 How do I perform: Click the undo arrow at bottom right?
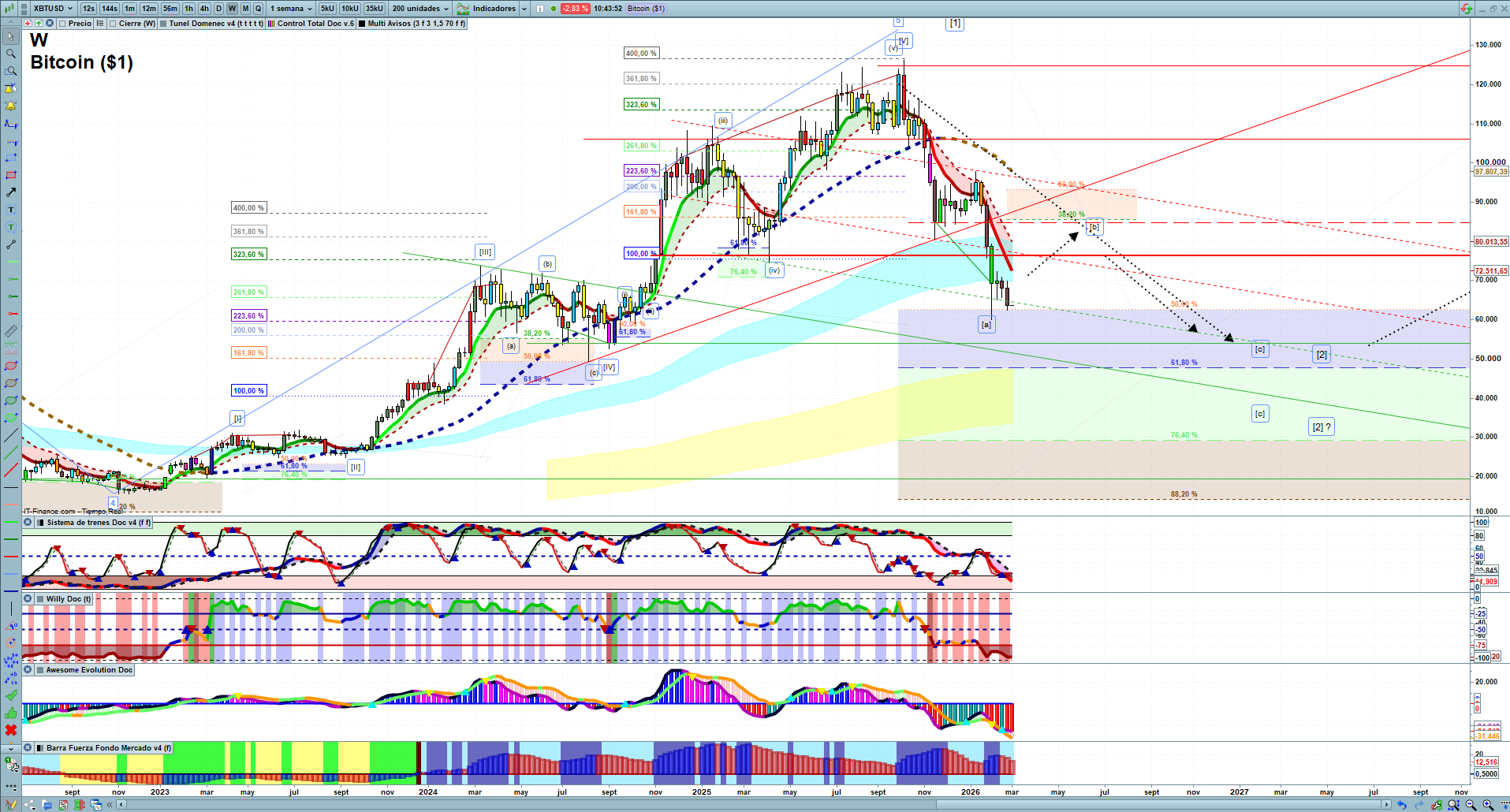coord(1402,805)
